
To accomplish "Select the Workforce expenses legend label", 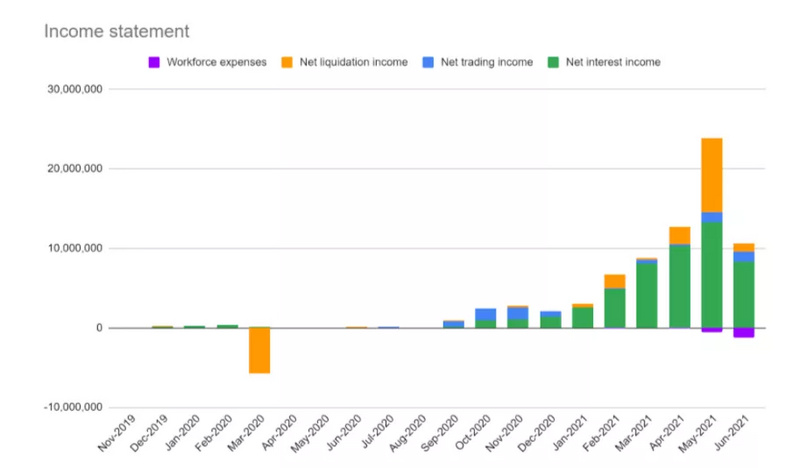I will (216, 62).
